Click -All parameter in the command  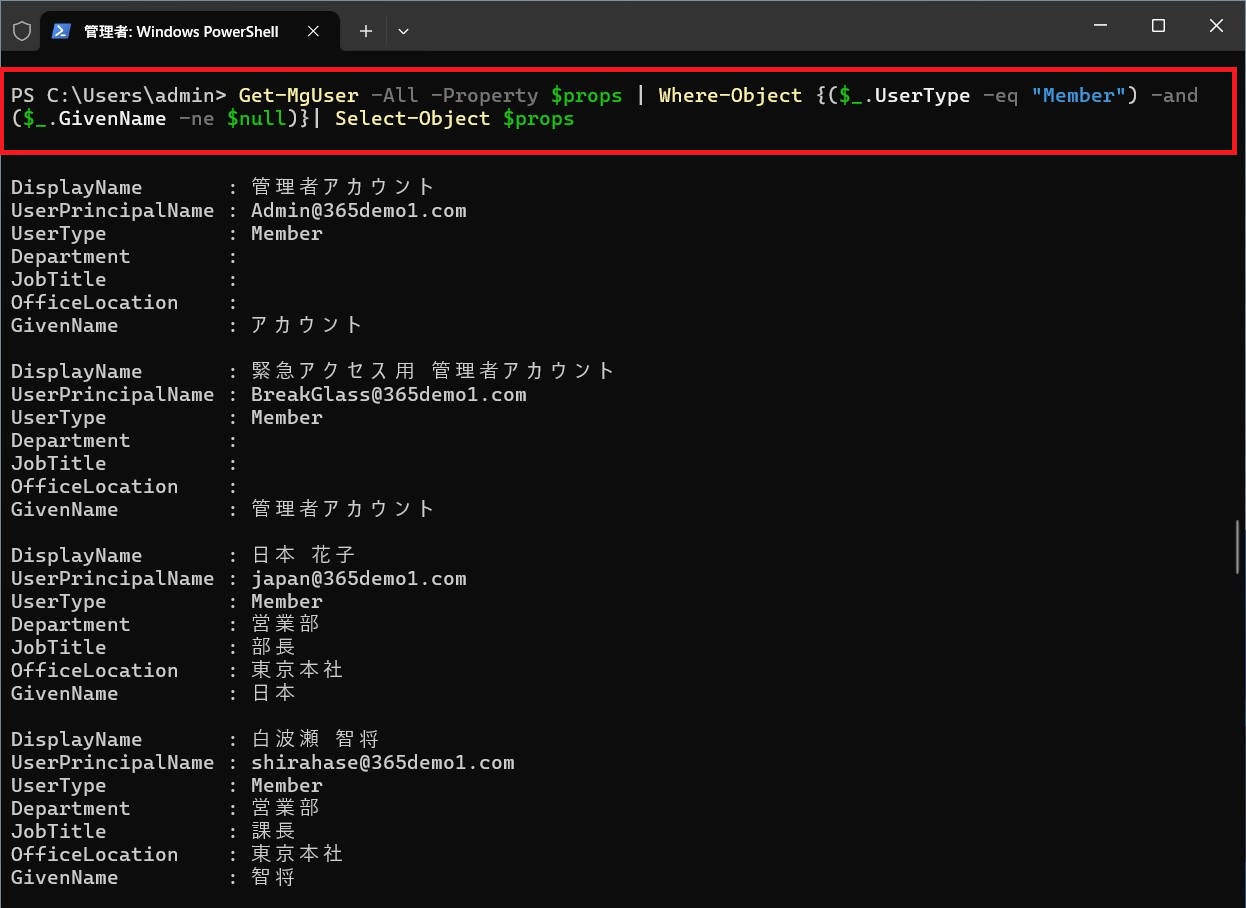point(394,95)
